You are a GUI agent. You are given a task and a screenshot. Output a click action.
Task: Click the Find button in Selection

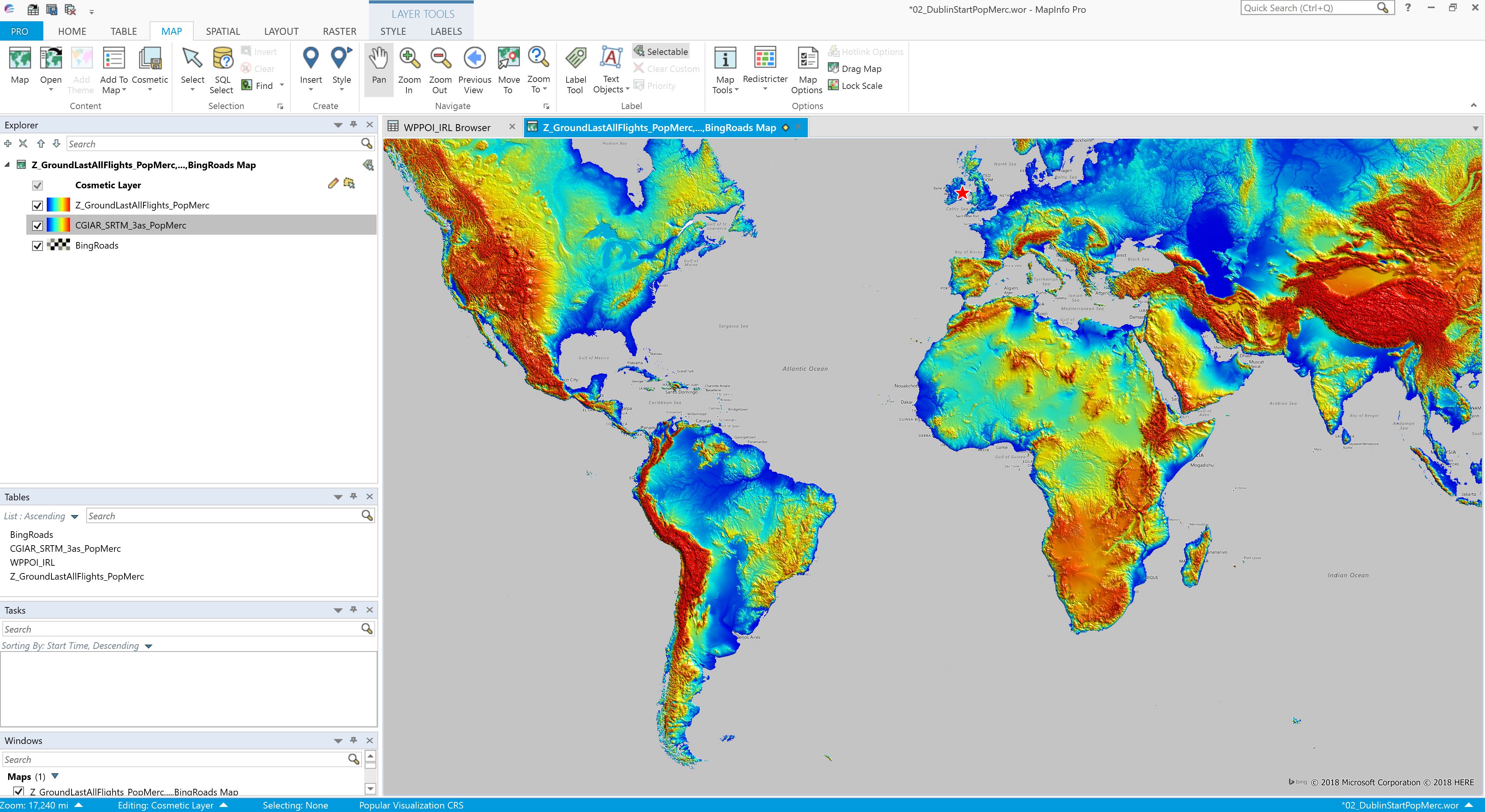[258, 85]
